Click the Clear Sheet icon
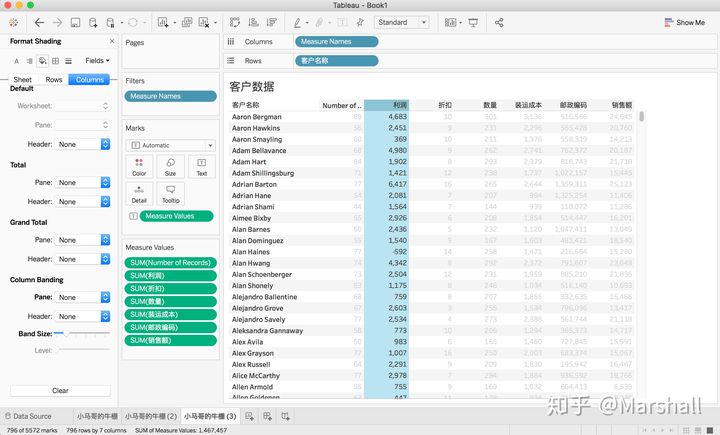Viewport: 720px width, 435px height. click(x=204, y=23)
